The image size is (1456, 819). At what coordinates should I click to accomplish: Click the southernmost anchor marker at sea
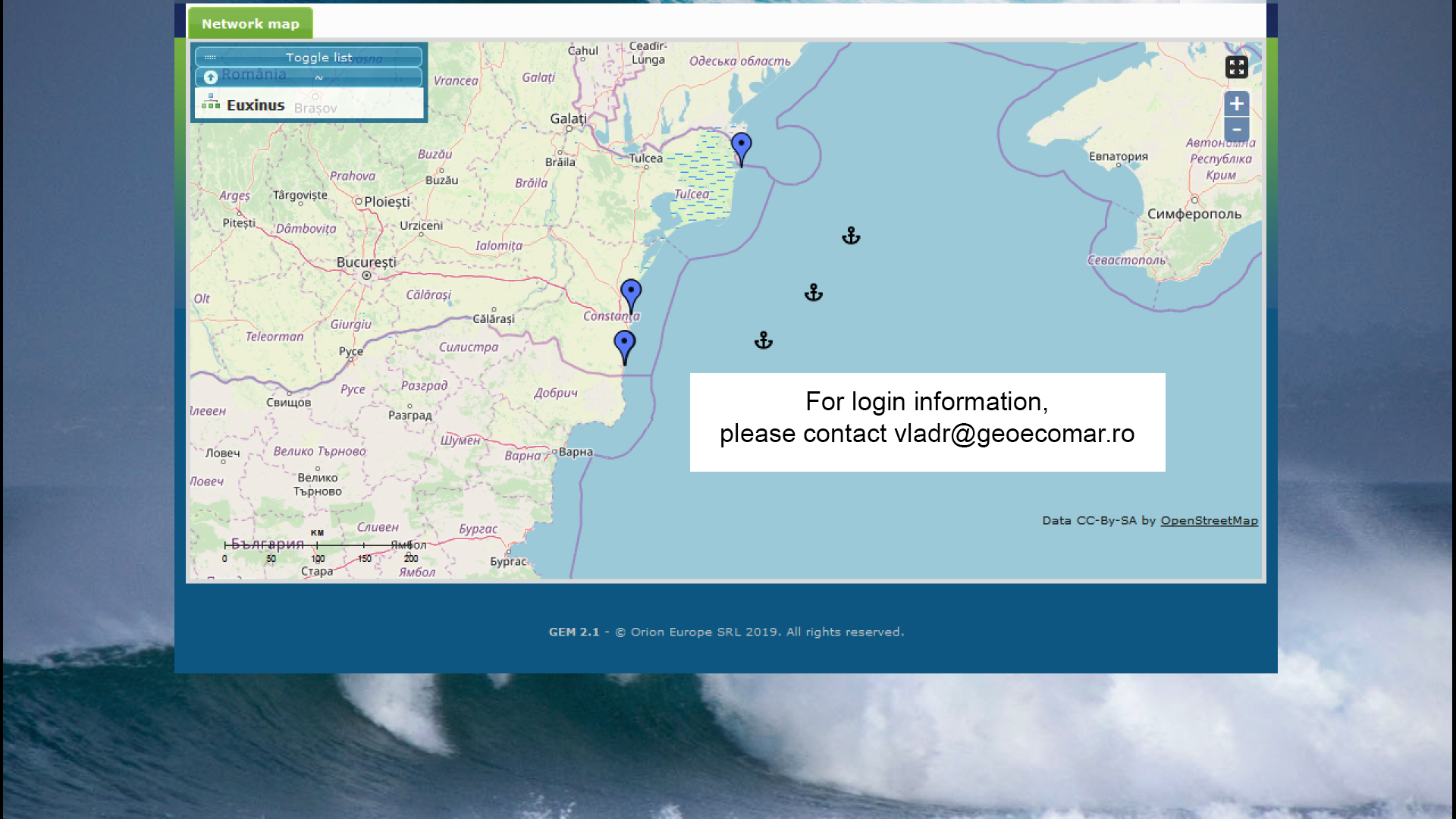pos(763,340)
